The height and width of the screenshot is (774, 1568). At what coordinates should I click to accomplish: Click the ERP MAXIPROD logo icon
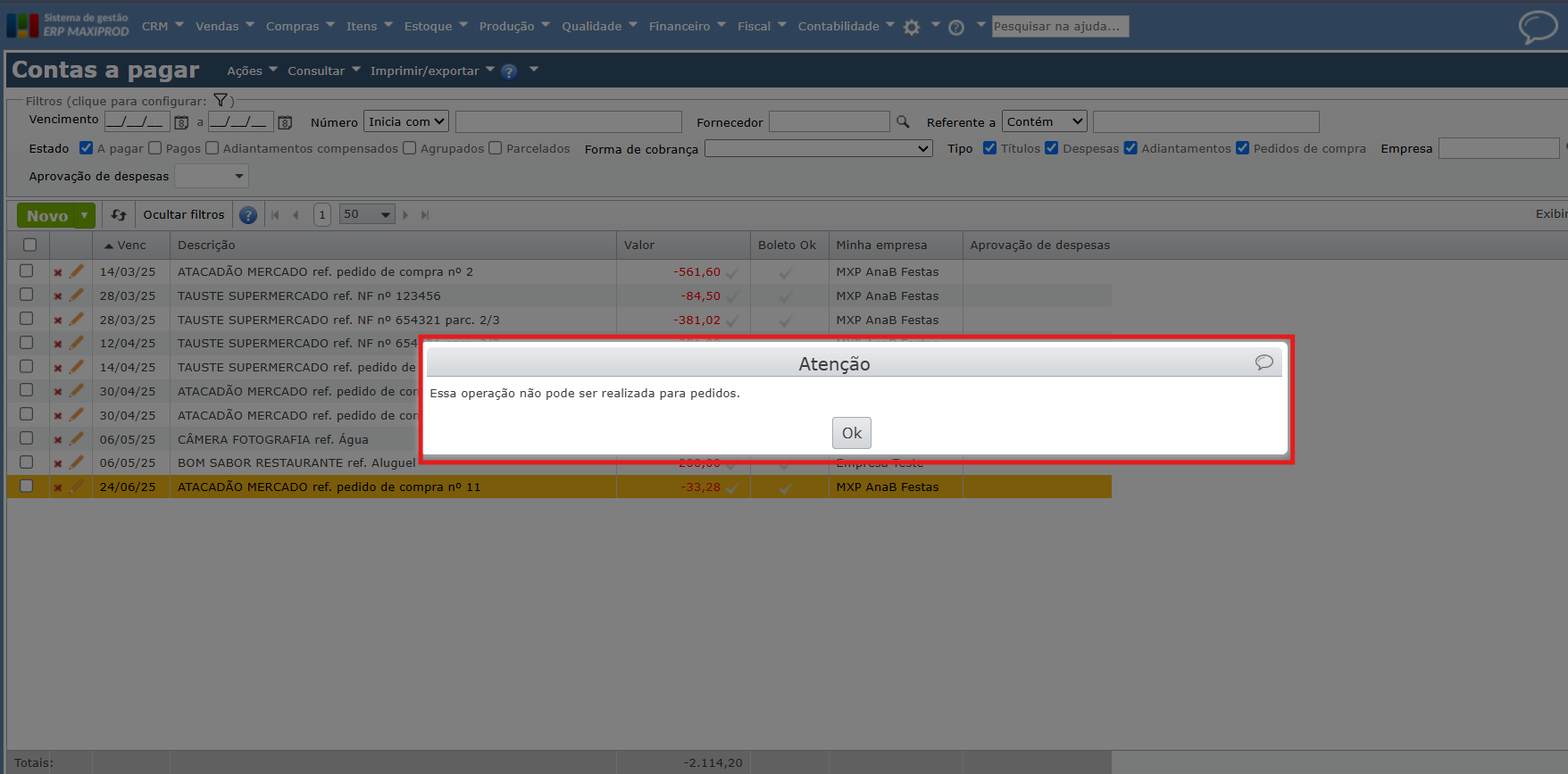(x=22, y=25)
